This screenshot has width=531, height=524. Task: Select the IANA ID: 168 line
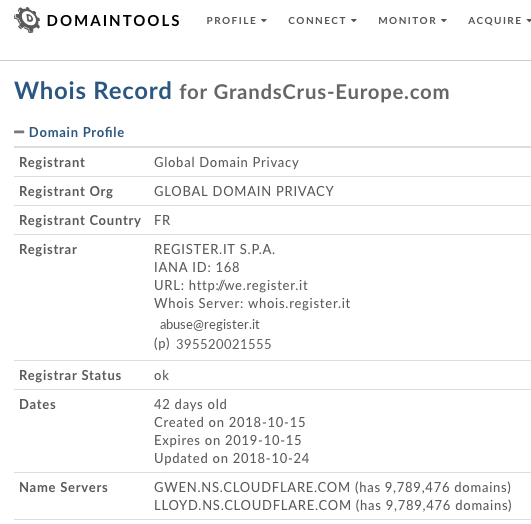point(197,267)
